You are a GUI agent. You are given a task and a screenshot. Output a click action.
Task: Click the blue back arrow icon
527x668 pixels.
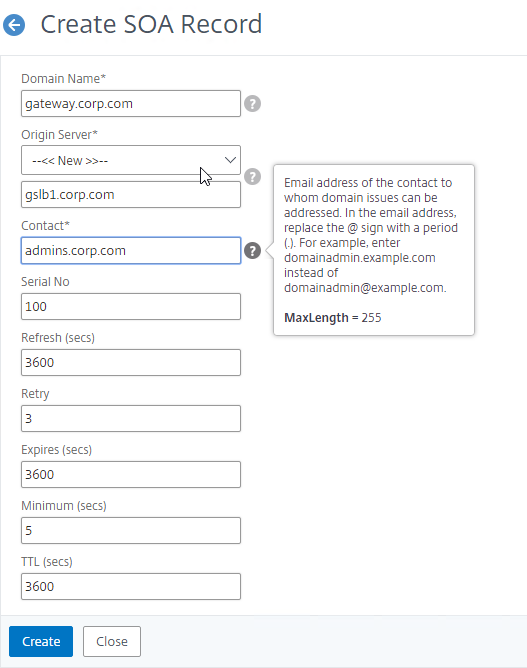(14, 25)
